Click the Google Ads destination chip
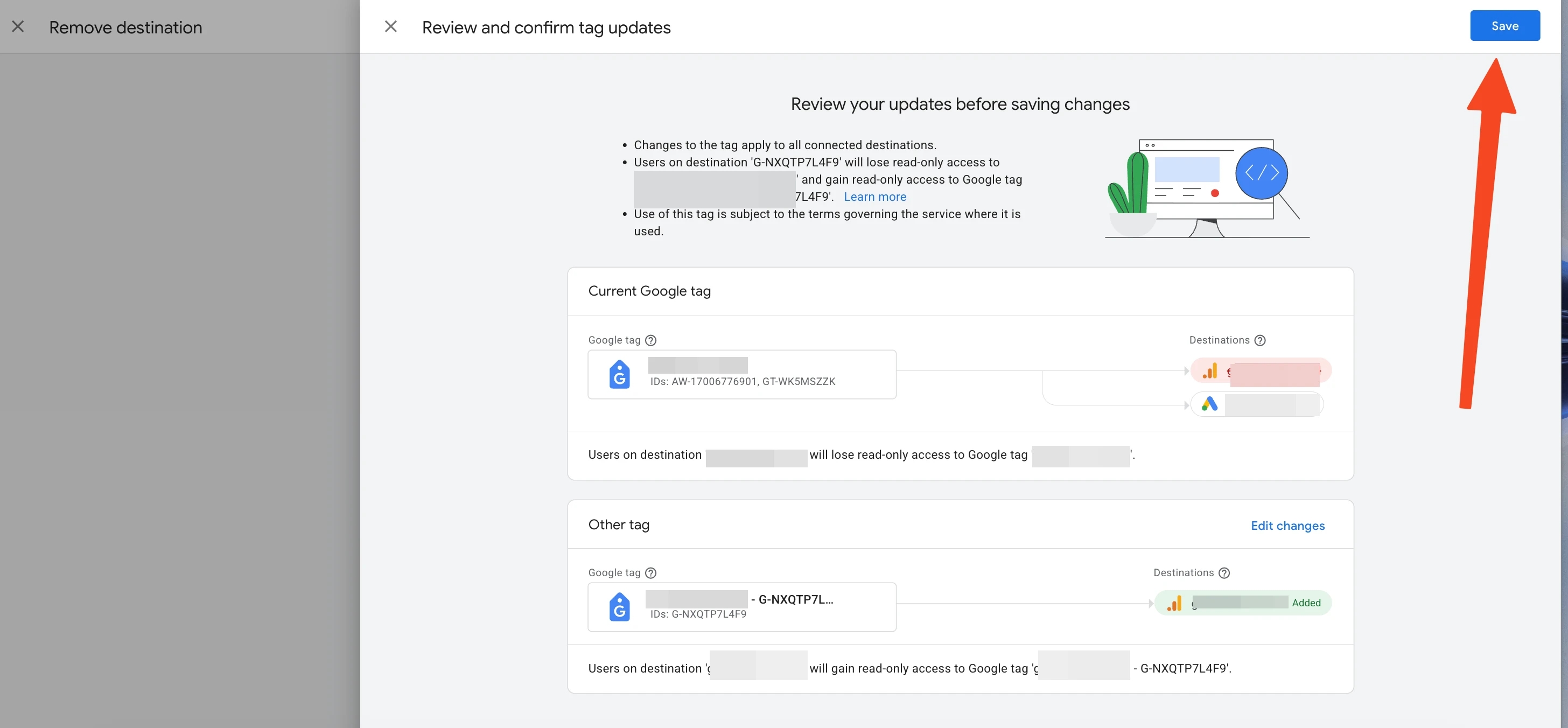This screenshot has width=1568, height=728. pyautogui.click(x=1256, y=404)
